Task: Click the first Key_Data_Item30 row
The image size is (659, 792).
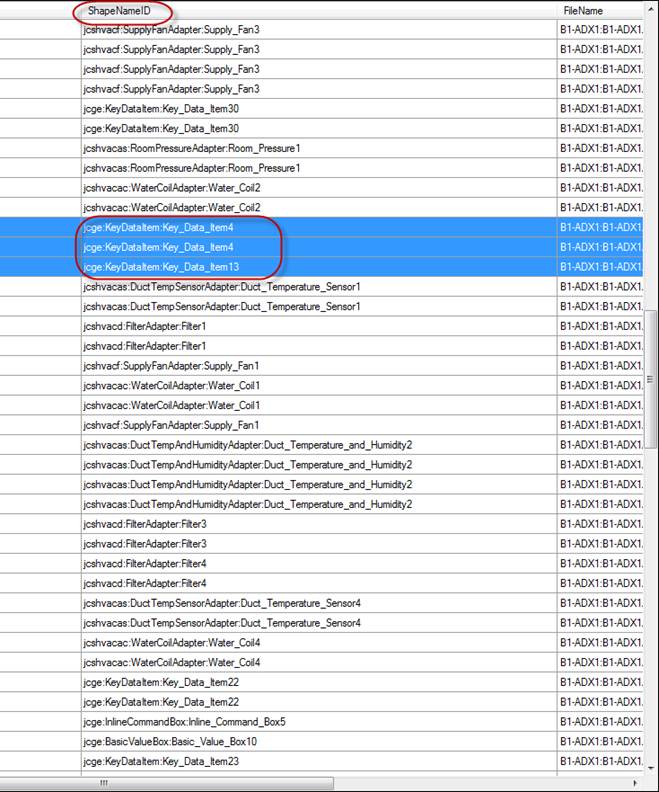Action: point(161,109)
